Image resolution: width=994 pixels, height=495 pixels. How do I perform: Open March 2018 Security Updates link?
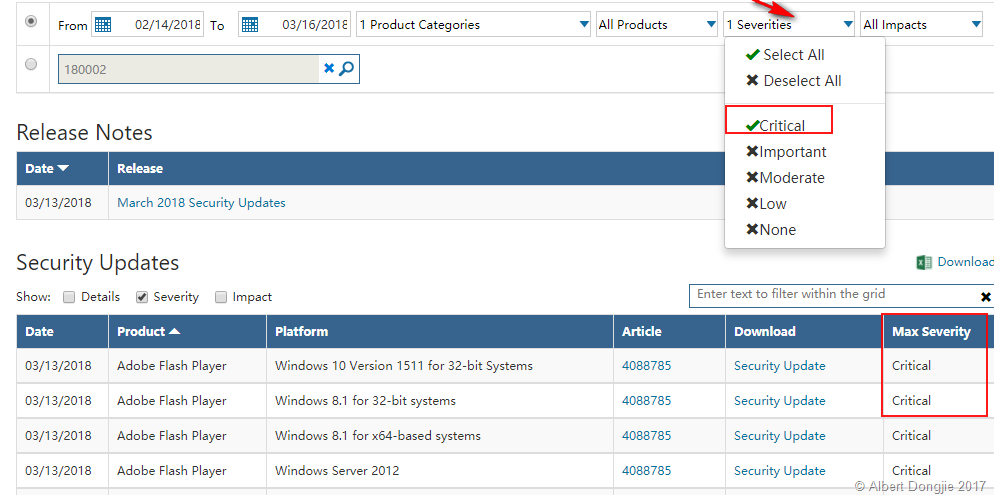(201, 203)
